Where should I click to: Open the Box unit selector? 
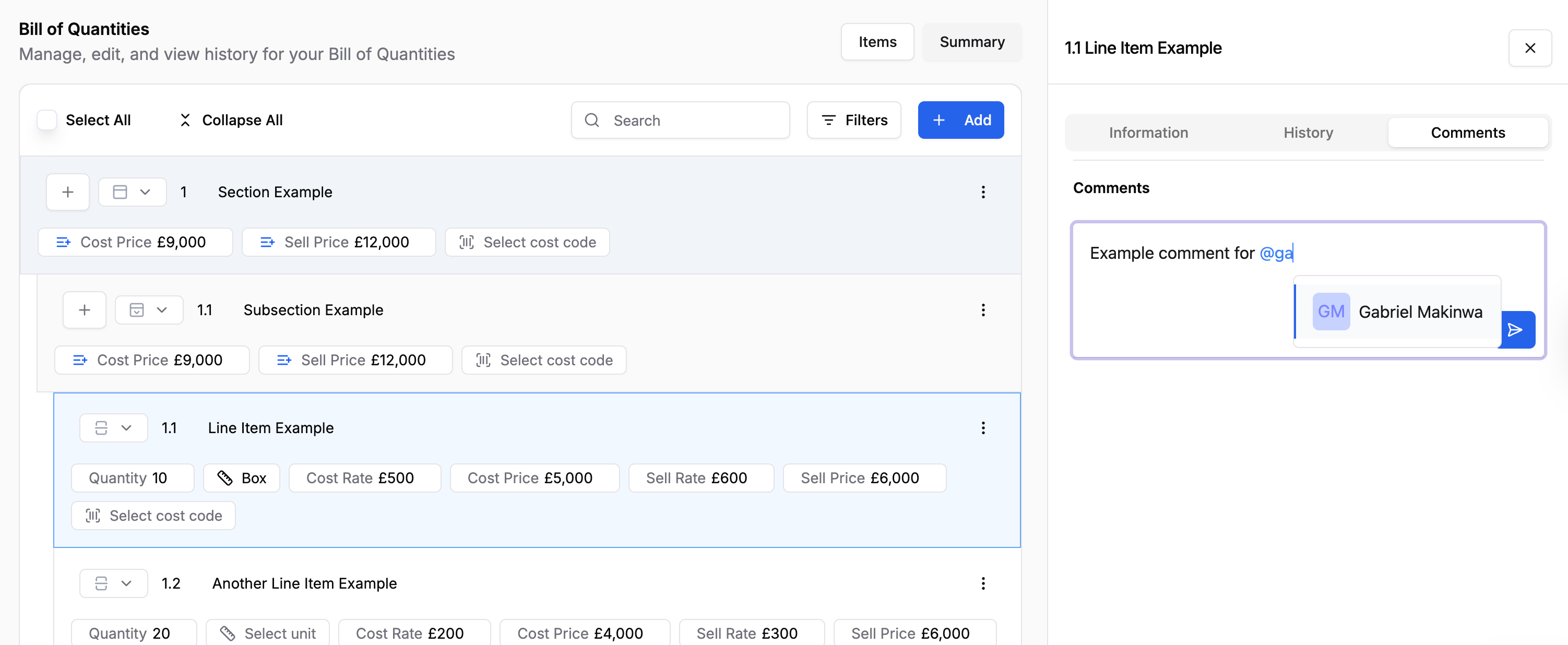pyautogui.click(x=242, y=479)
